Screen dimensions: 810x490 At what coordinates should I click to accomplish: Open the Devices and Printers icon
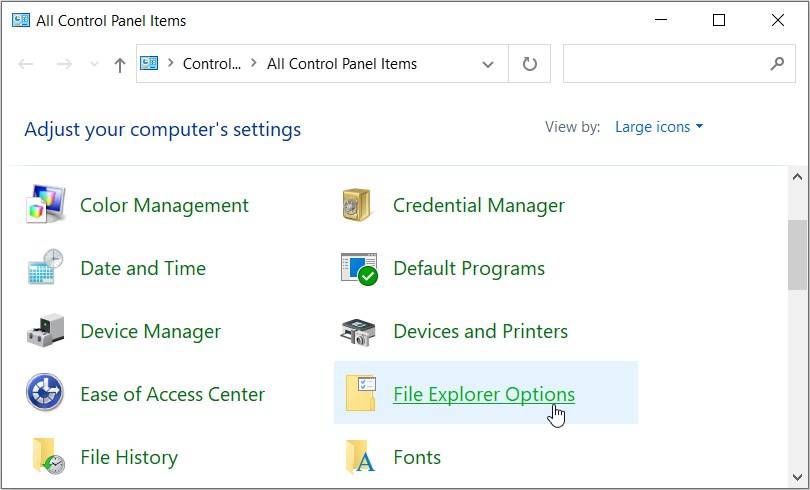point(358,331)
